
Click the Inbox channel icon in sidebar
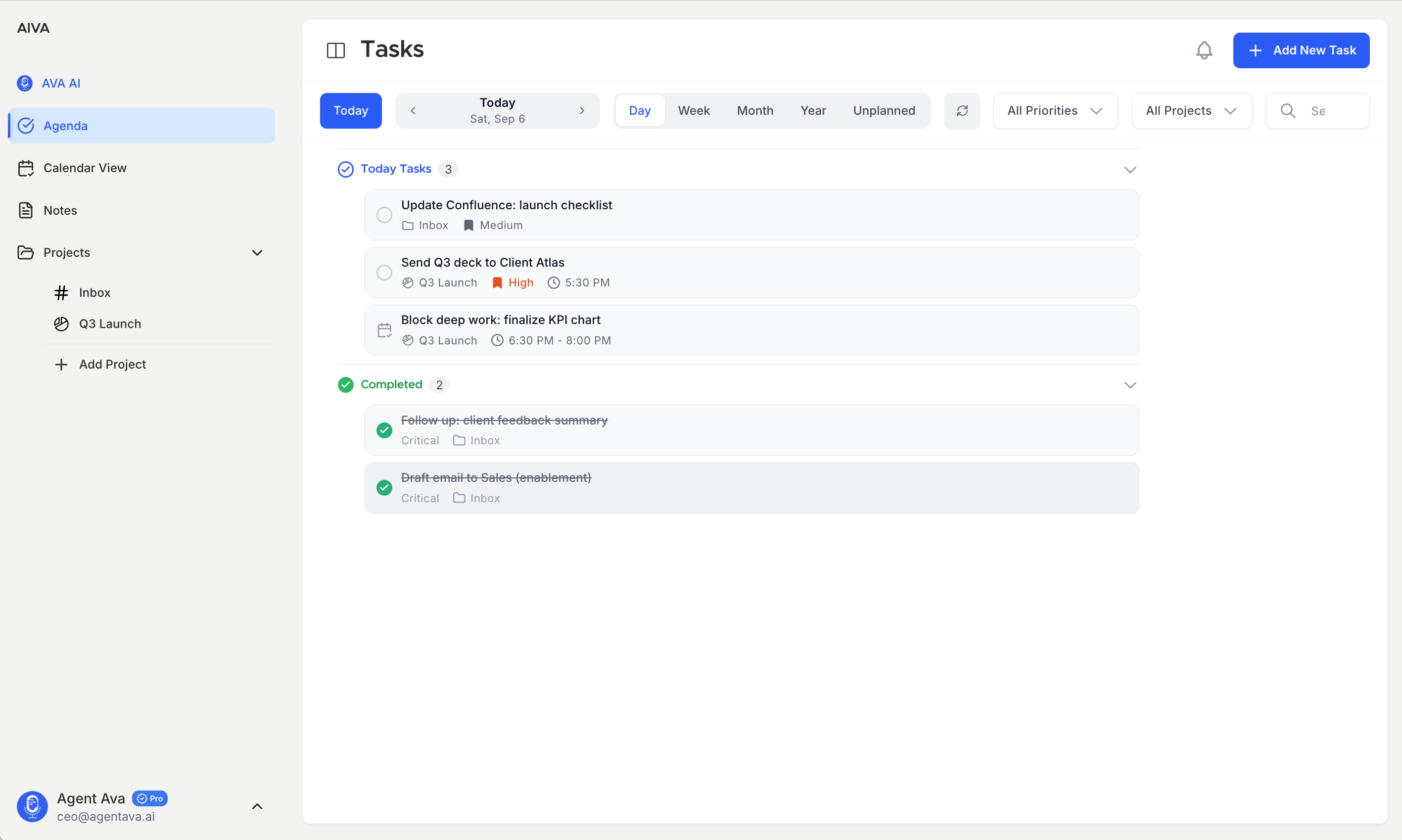[62, 293]
